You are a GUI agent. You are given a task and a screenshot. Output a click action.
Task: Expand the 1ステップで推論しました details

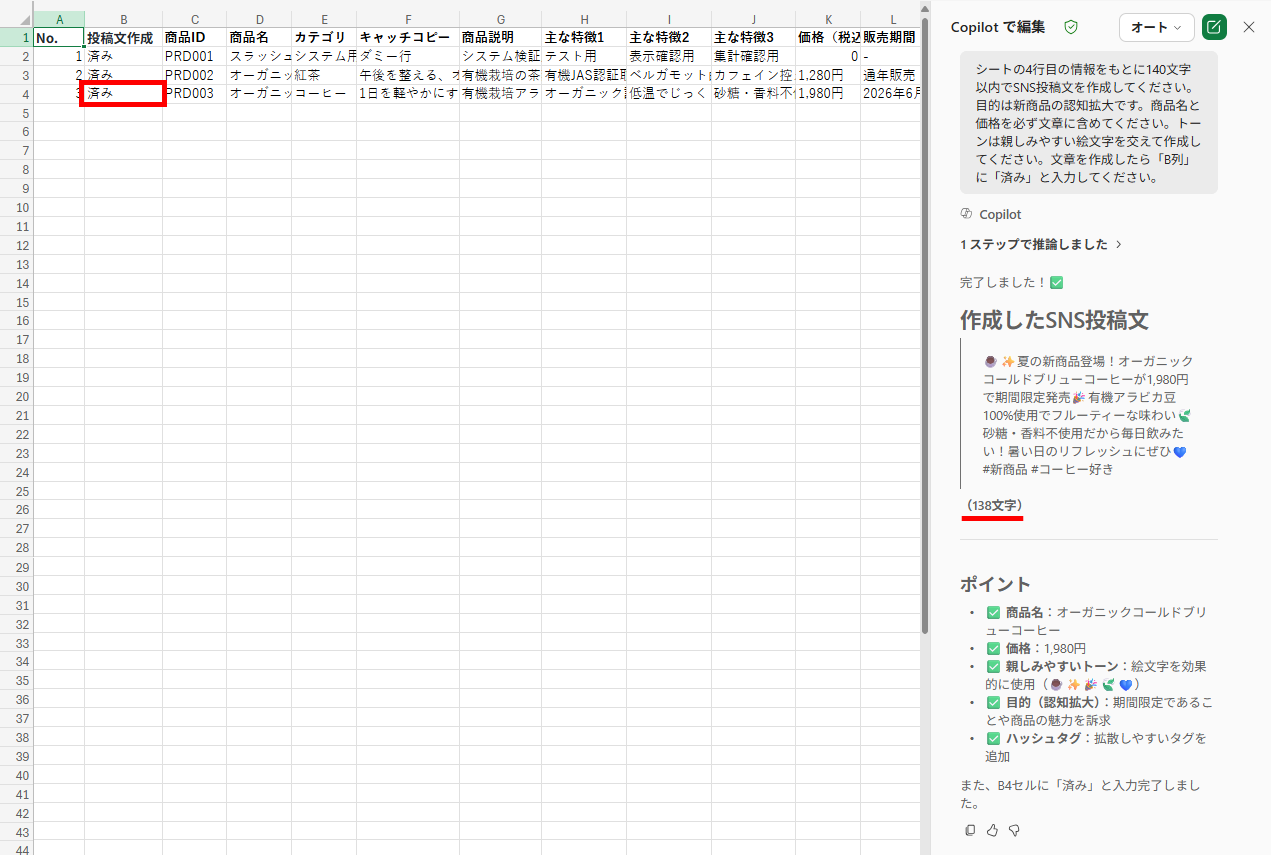(x=1041, y=244)
